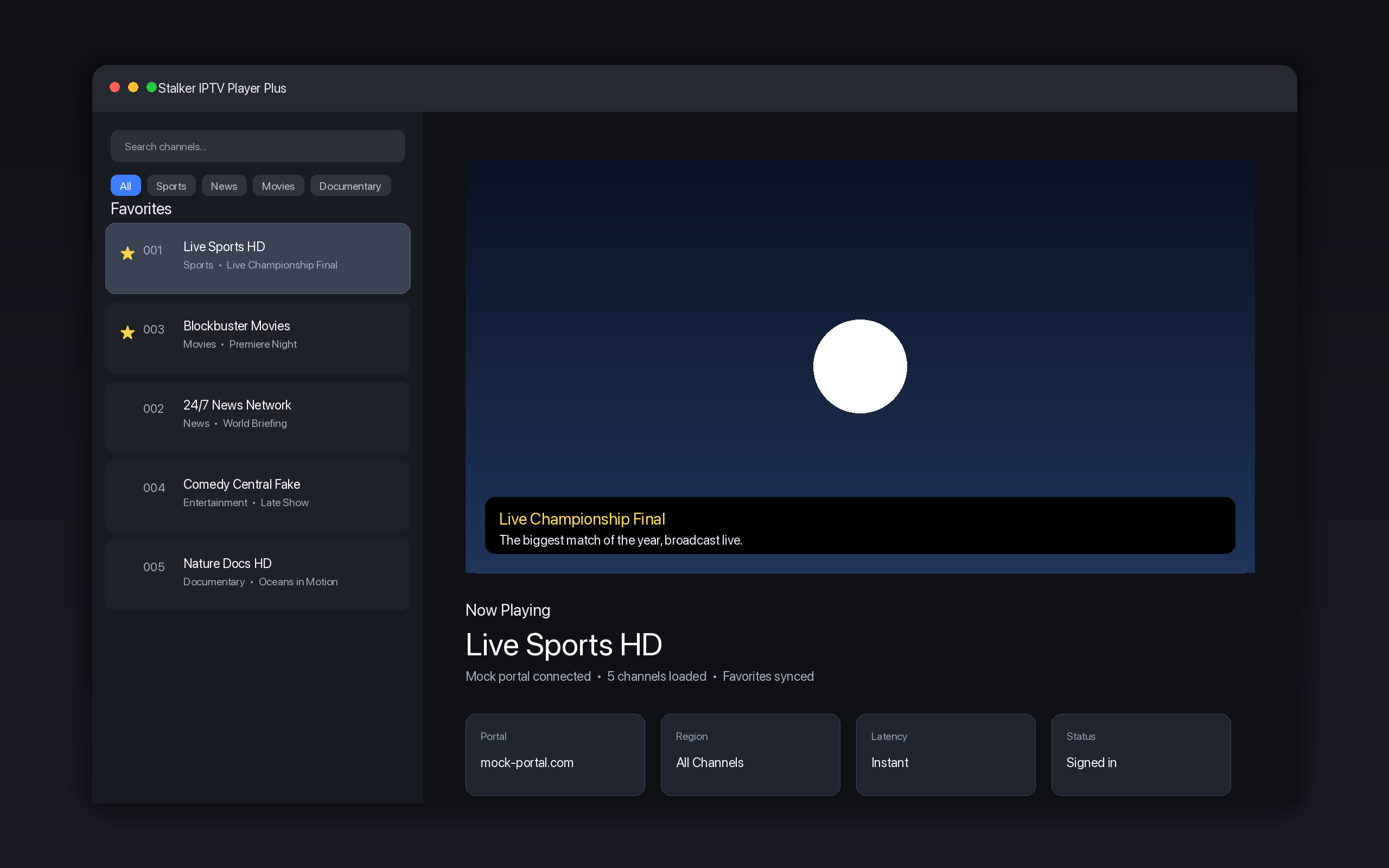
Task: Click the white play circle in video
Action: [860, 366]
